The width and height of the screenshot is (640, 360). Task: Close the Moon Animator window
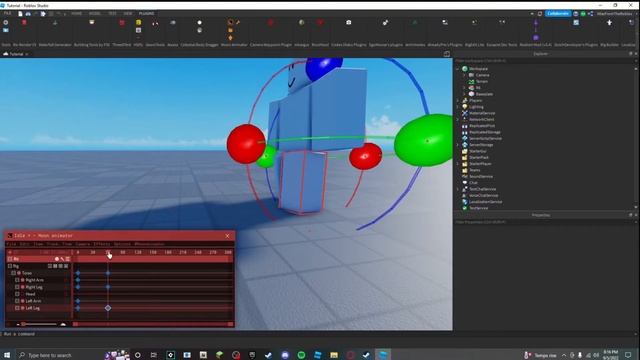point(228,236)
